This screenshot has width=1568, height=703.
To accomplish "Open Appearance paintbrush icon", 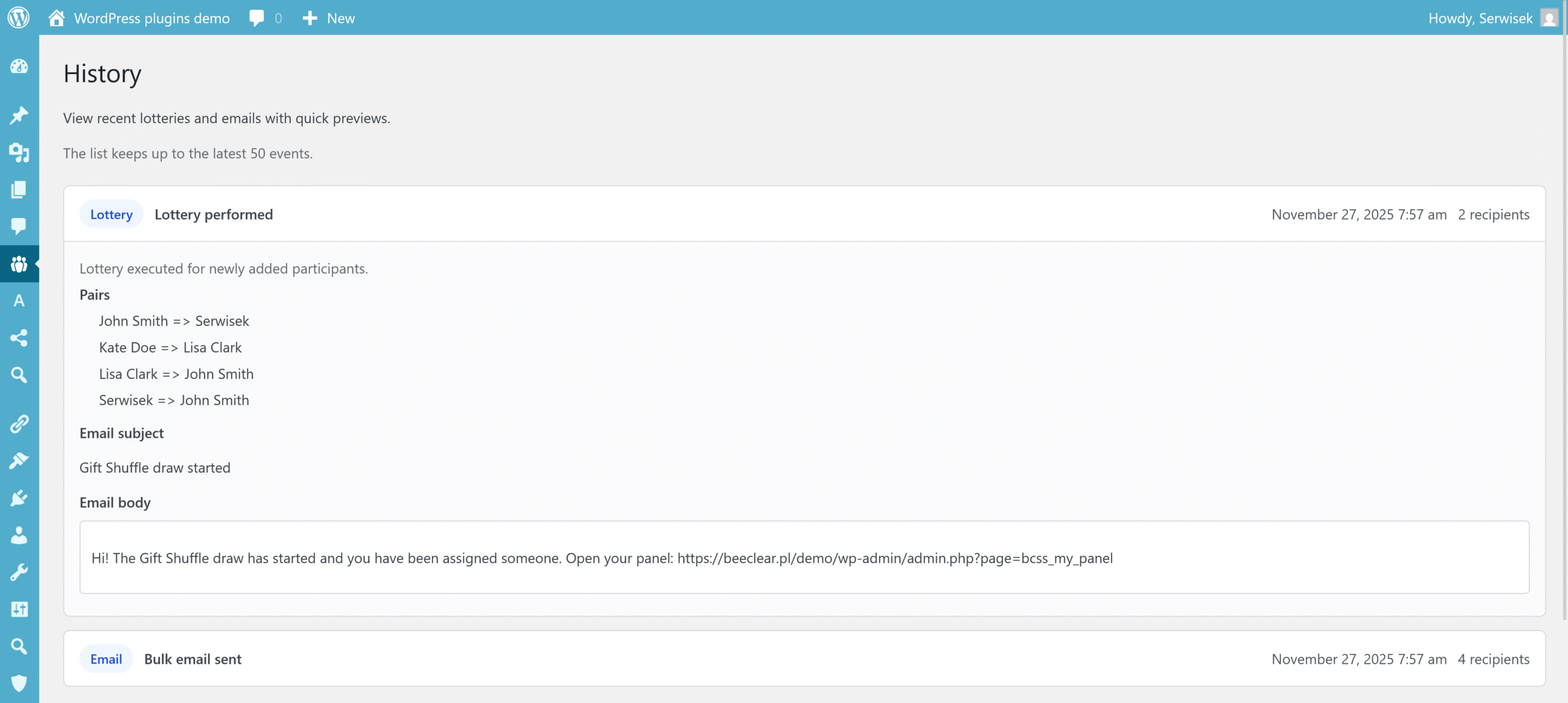I will (19, 460).
